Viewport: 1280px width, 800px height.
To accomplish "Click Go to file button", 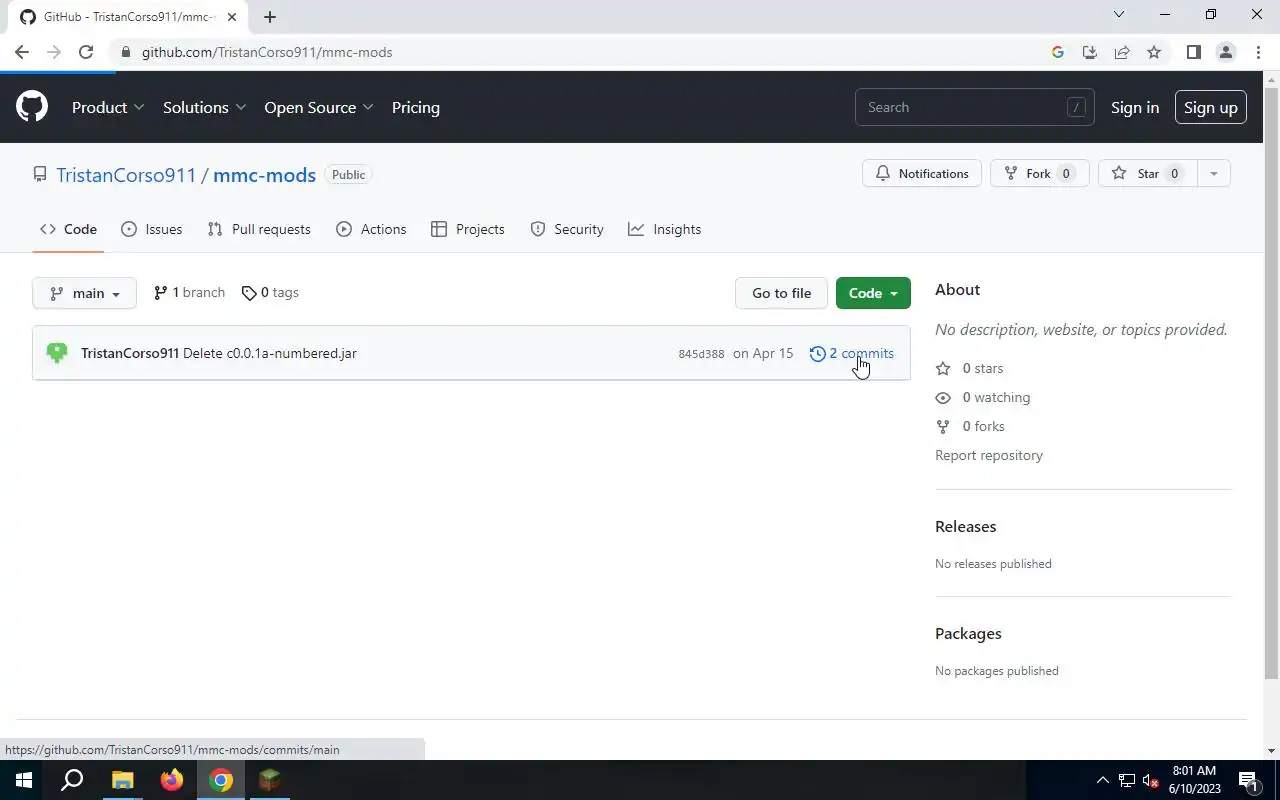I will point(781,293).
